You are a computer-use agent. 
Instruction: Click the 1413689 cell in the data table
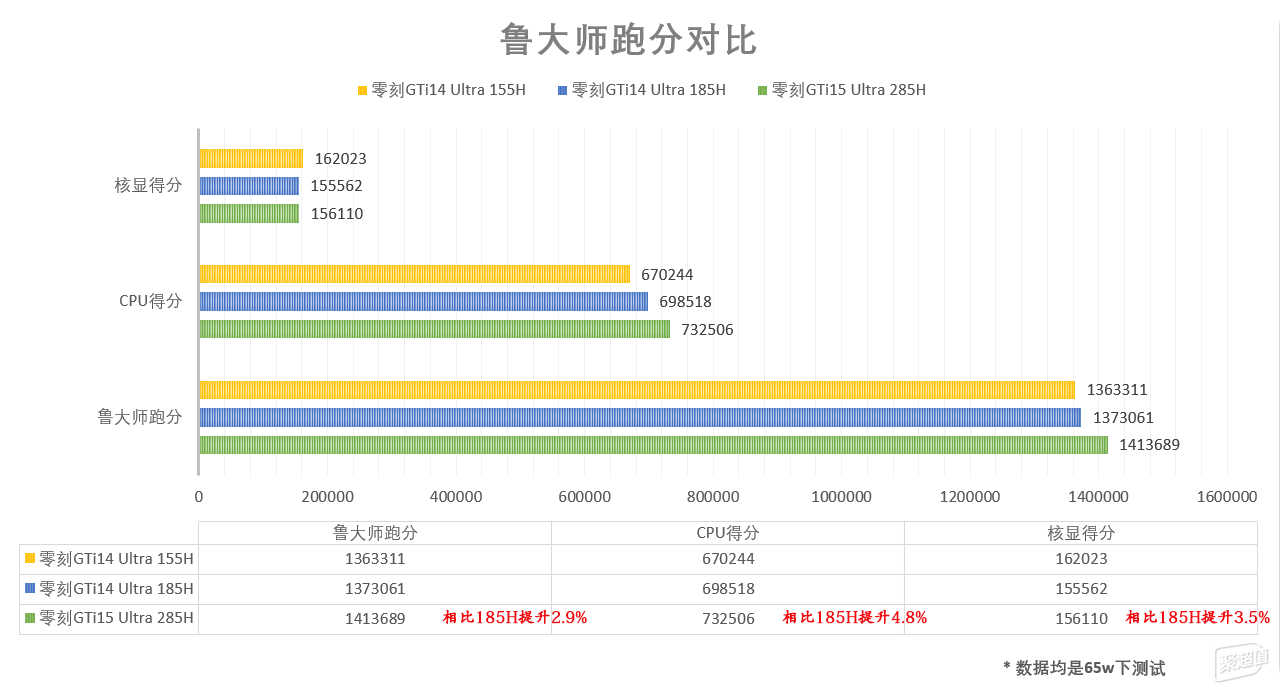pos(375,619)
